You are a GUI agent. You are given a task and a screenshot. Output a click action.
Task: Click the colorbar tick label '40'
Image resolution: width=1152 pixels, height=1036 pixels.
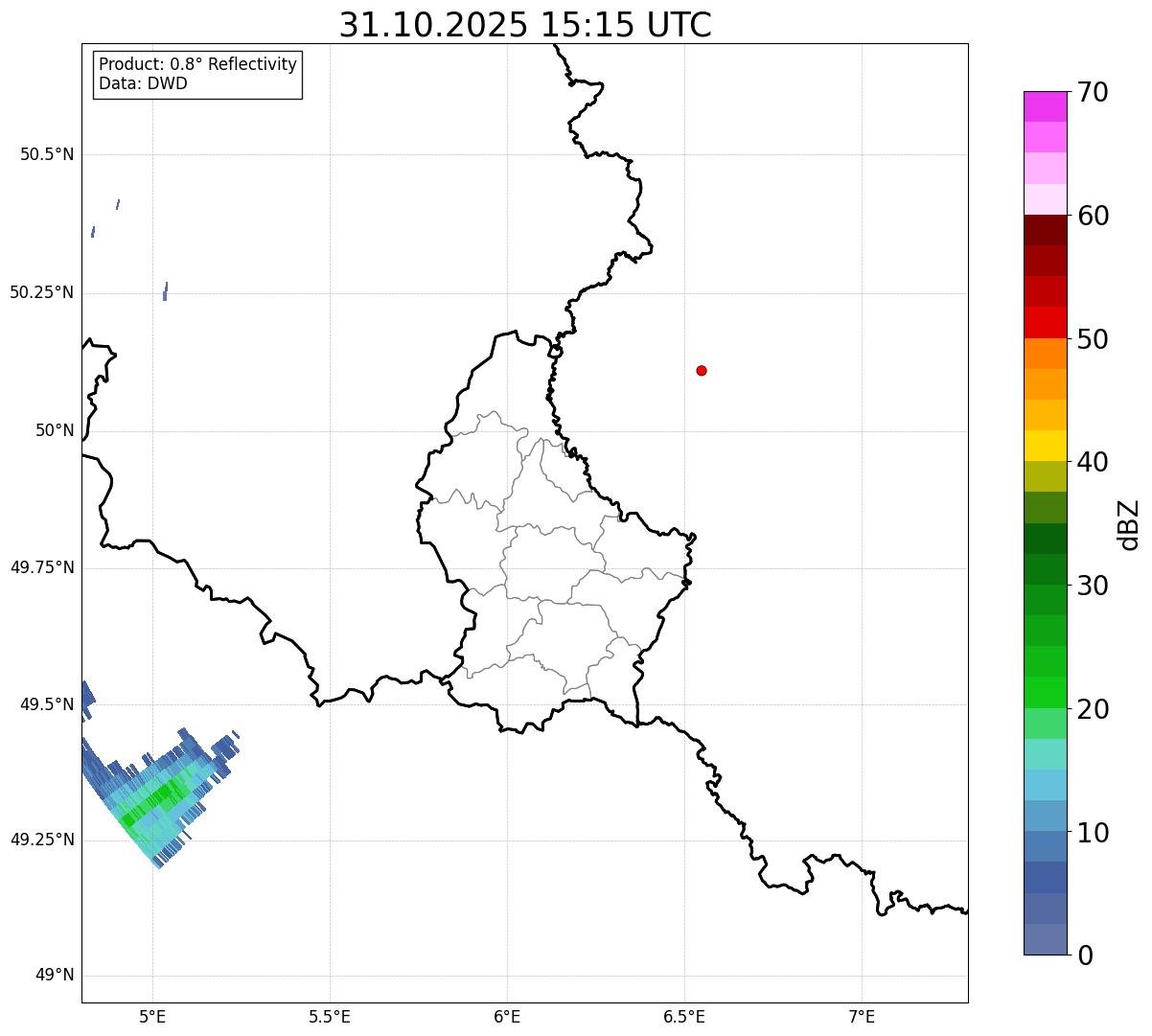click(x=1094, y=462)
